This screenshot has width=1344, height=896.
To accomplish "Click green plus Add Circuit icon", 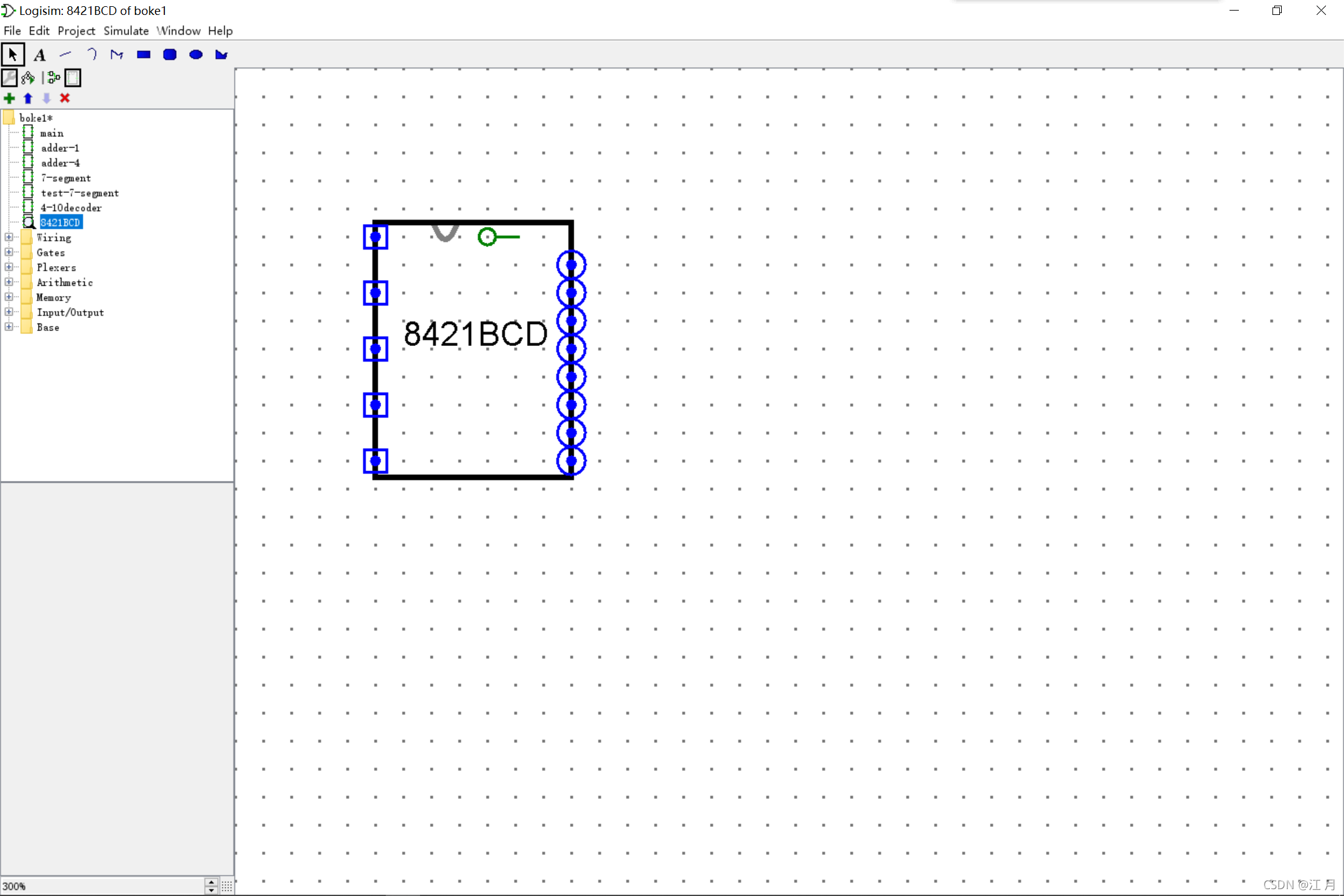I will [x=9, y=98].
